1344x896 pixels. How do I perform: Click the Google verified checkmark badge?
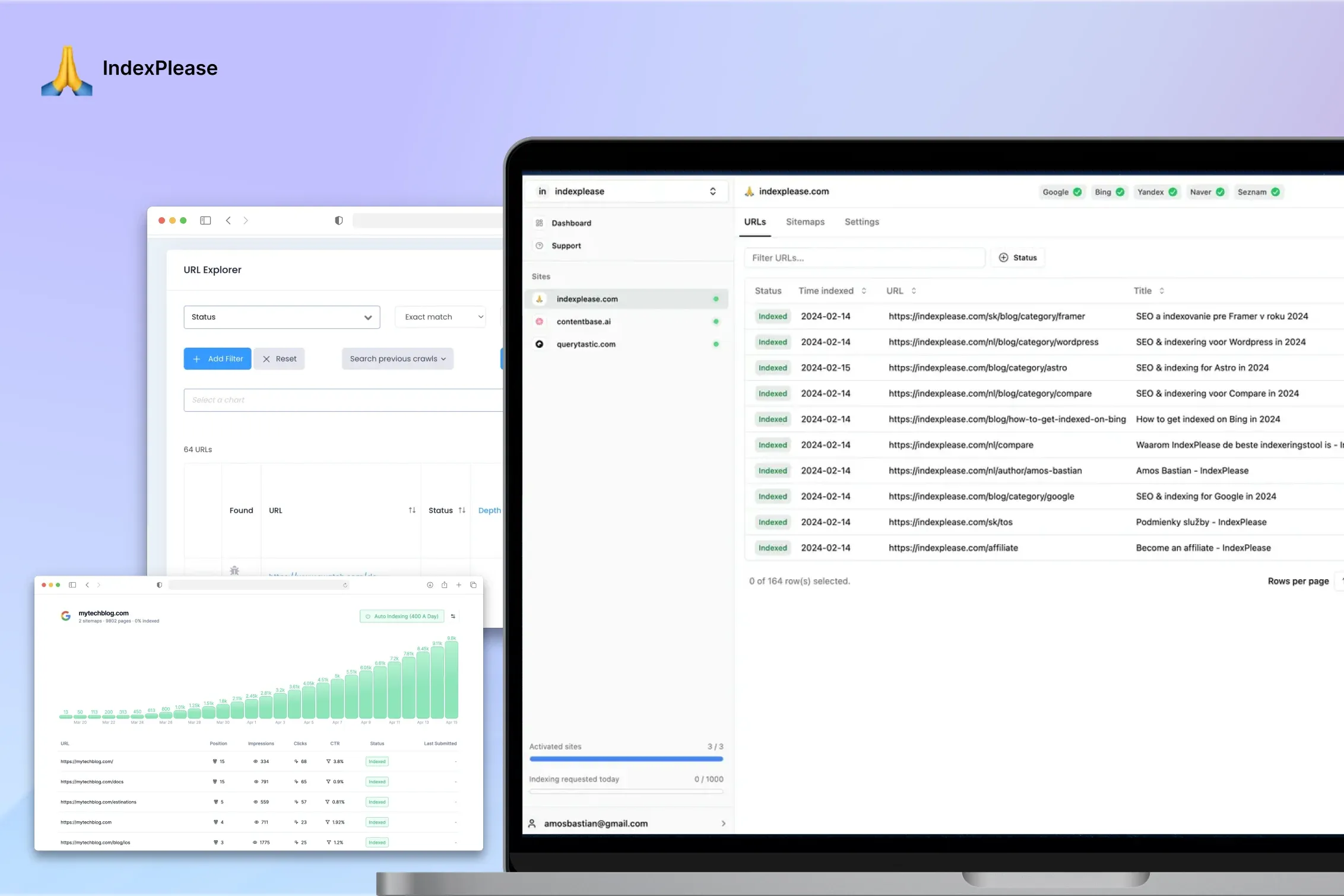(1077, 192)
